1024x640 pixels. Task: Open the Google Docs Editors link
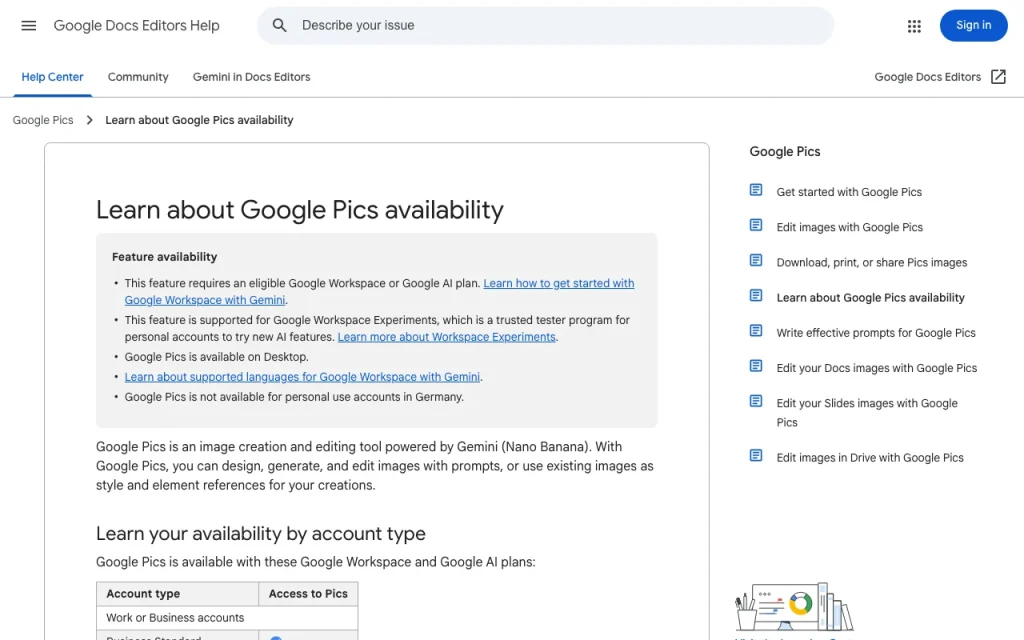click(x=927, y=77)
